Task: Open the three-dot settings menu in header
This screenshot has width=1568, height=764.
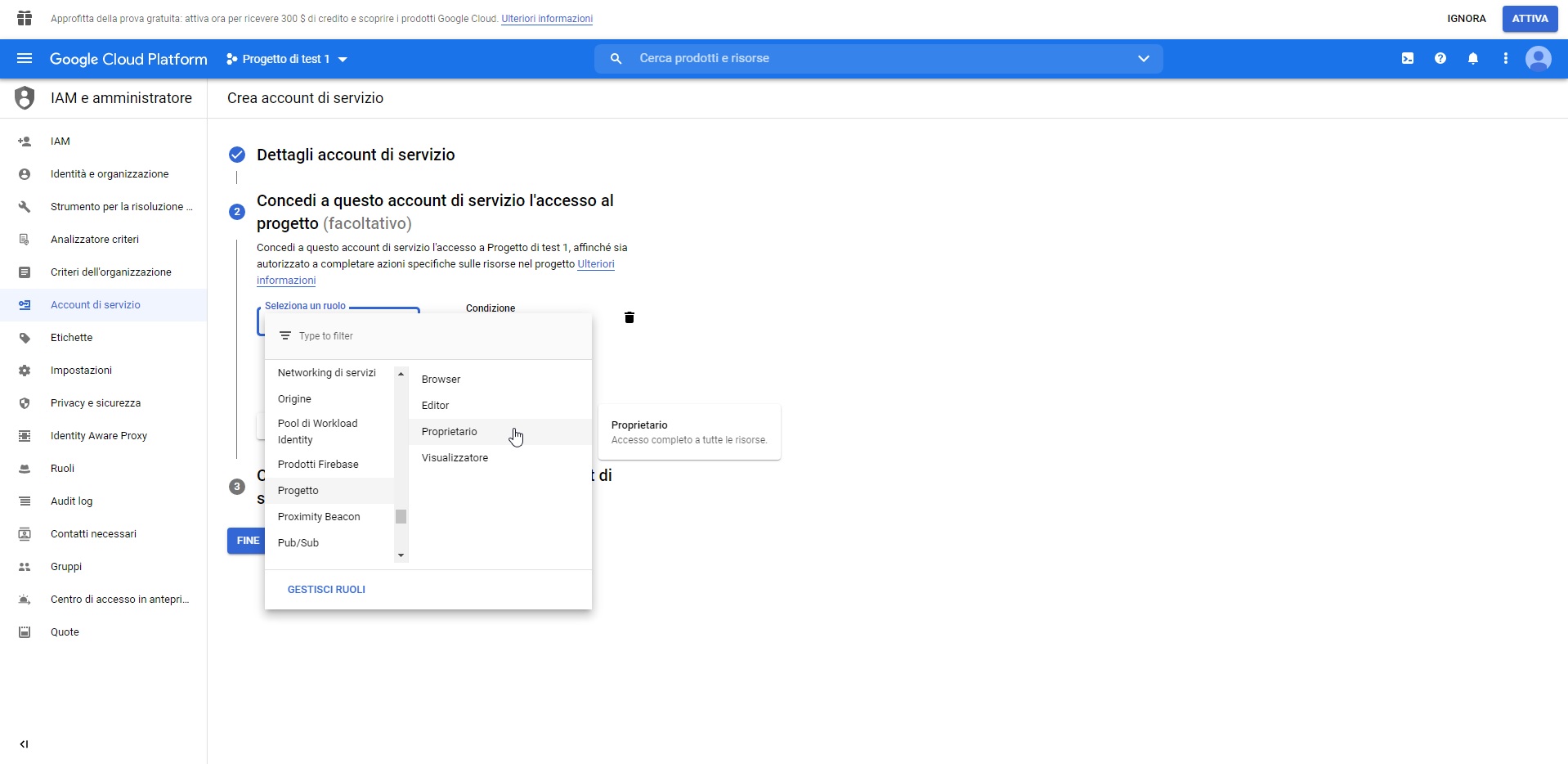Action: coord(1506,59)
